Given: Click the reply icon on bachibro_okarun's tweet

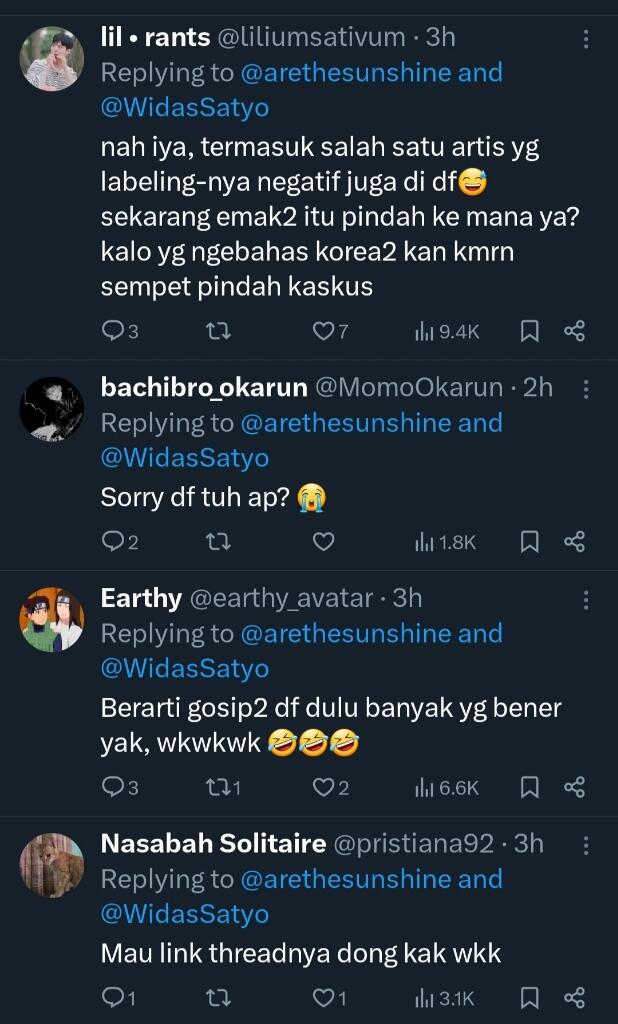Looking at the screenshot, I should pyautogui.click(x=112, y=540).
